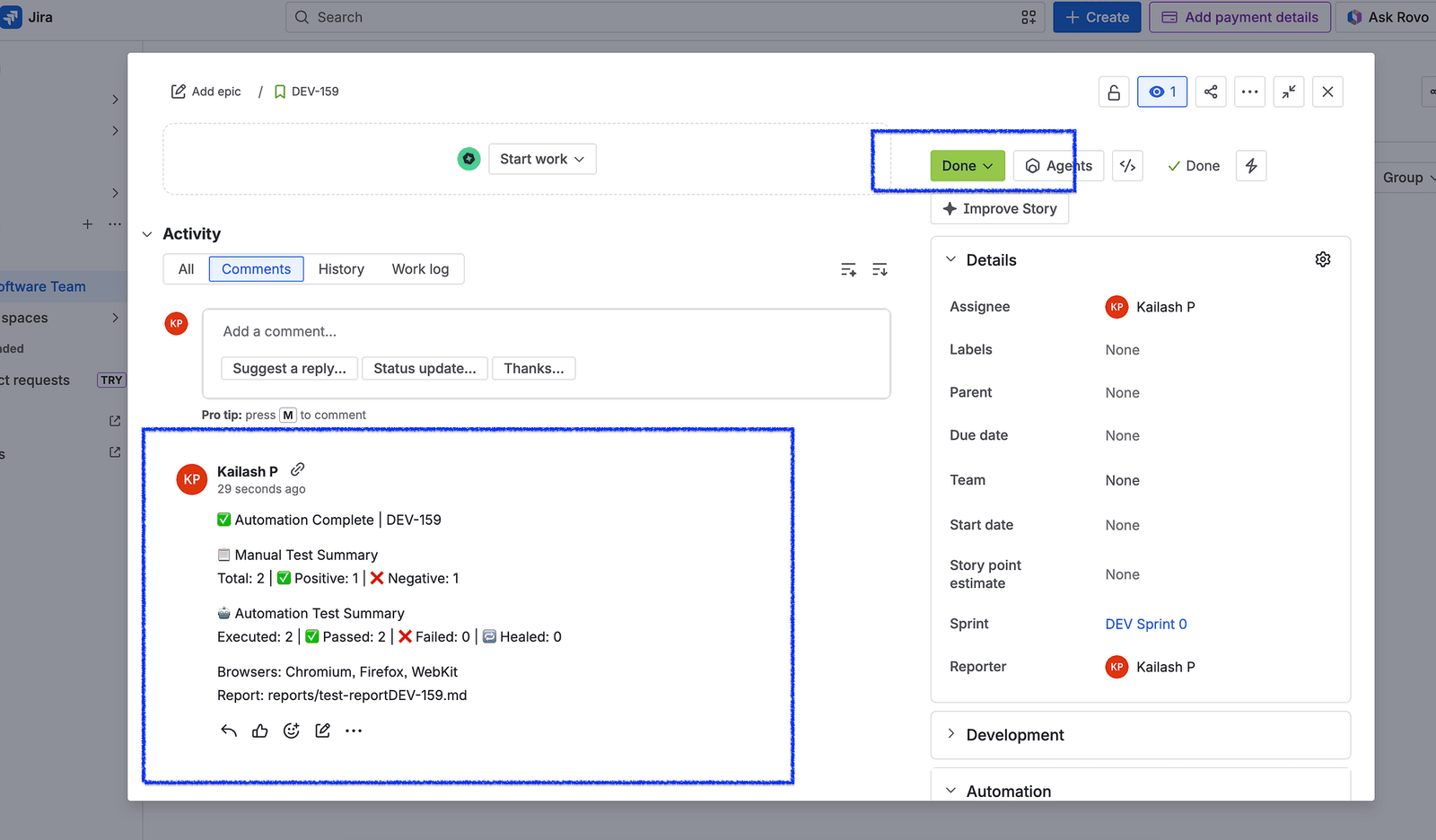Click the green Rovo icon beside Start work
This screenshot has width=1436, height=840.
click(468, 159)
